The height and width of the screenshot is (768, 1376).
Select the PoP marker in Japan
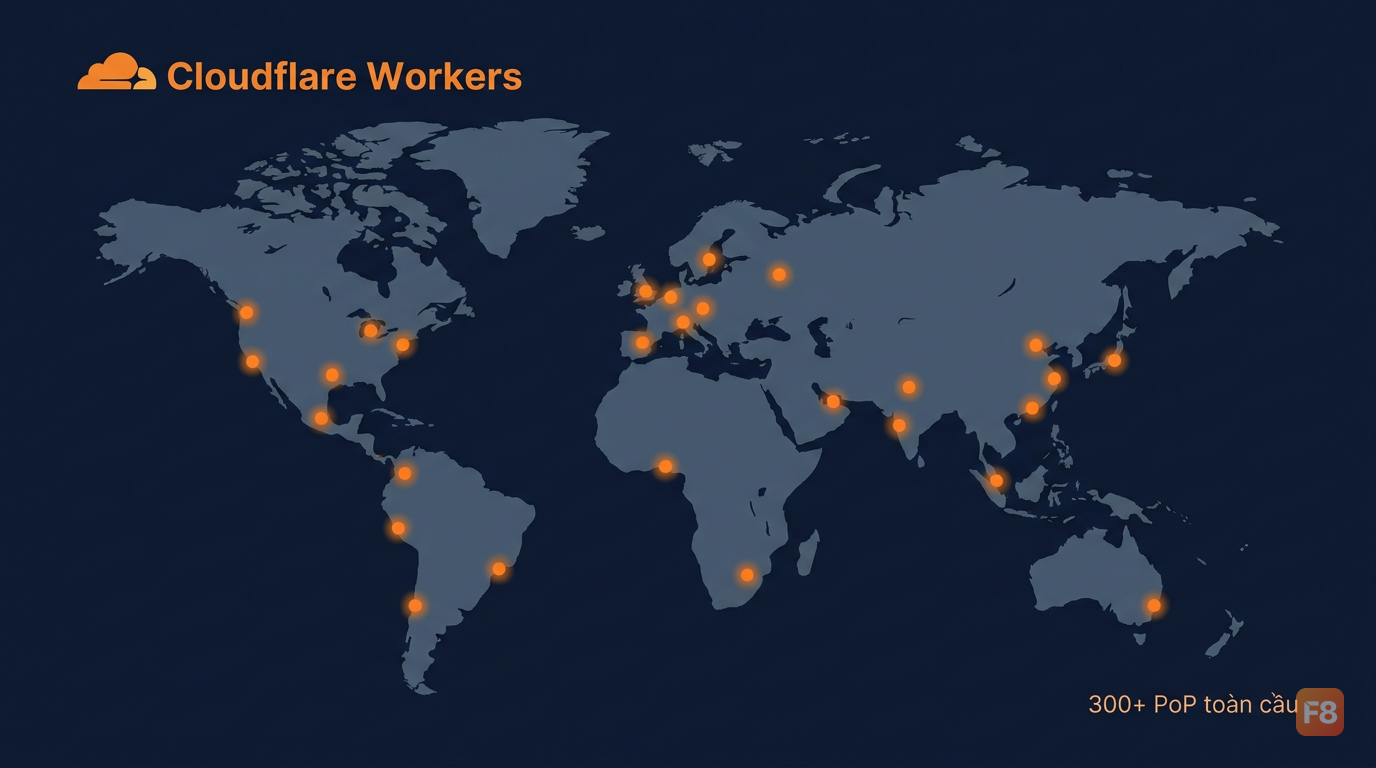[1114, 360]
